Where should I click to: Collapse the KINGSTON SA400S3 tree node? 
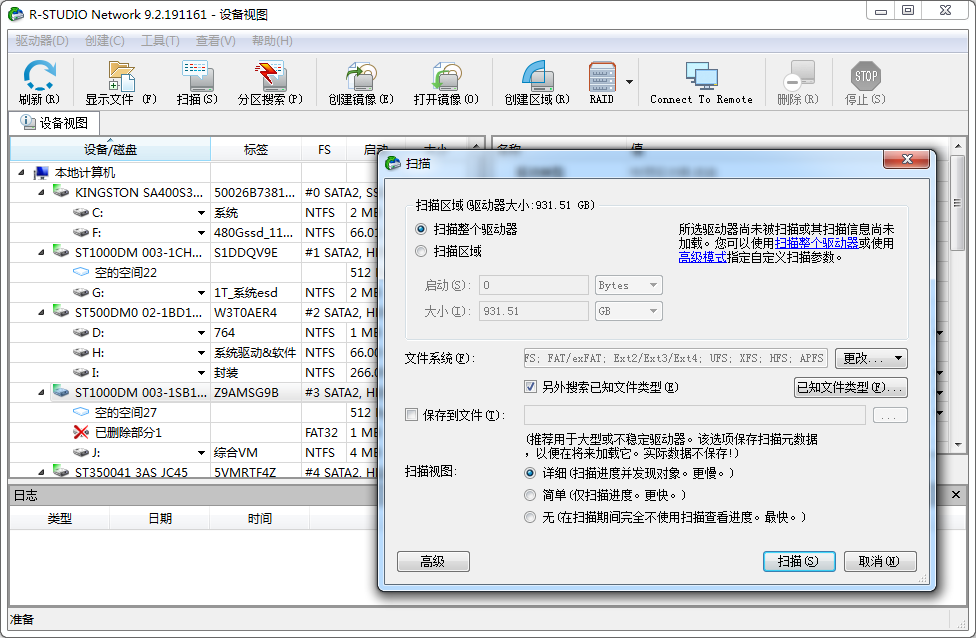[41, 192]
